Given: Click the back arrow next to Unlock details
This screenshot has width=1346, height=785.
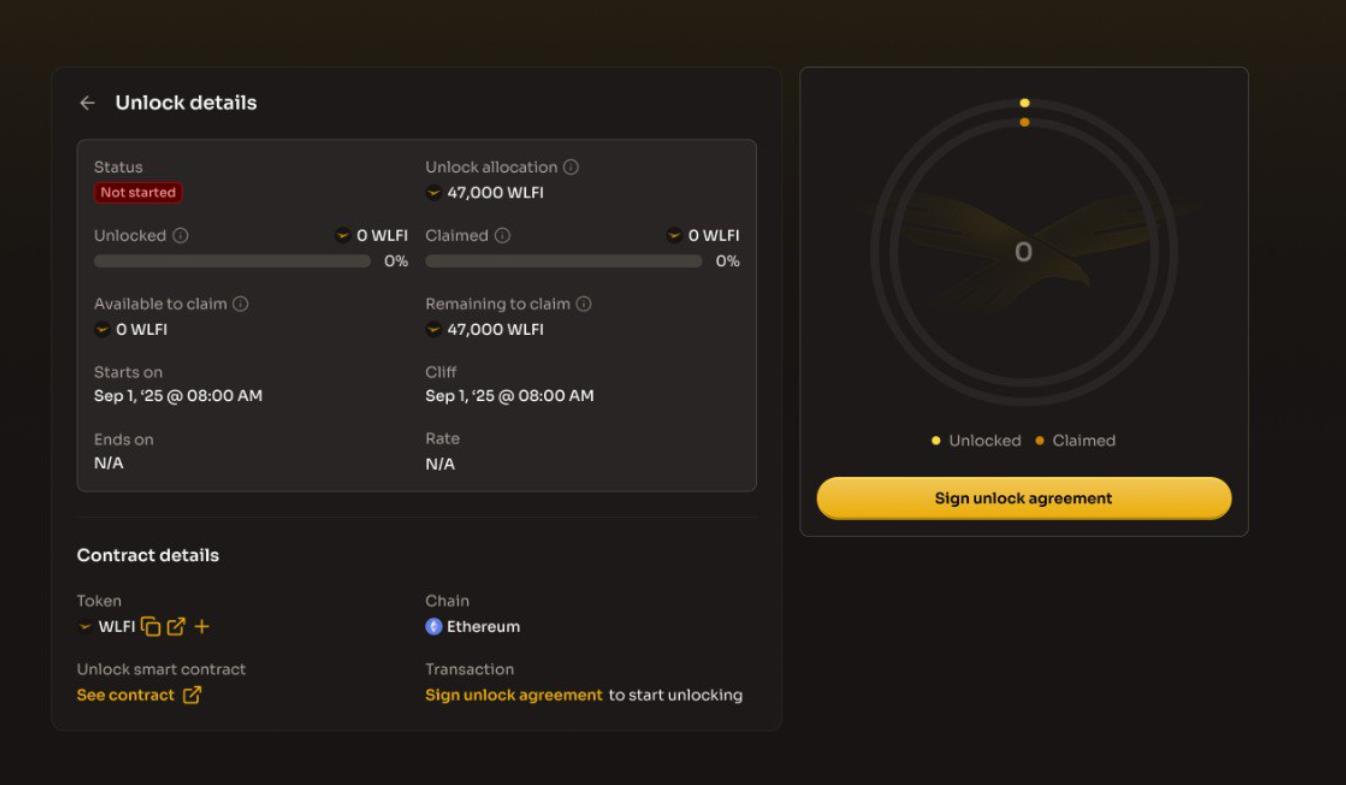Looking at the screenshot, I should click(87, 103).
